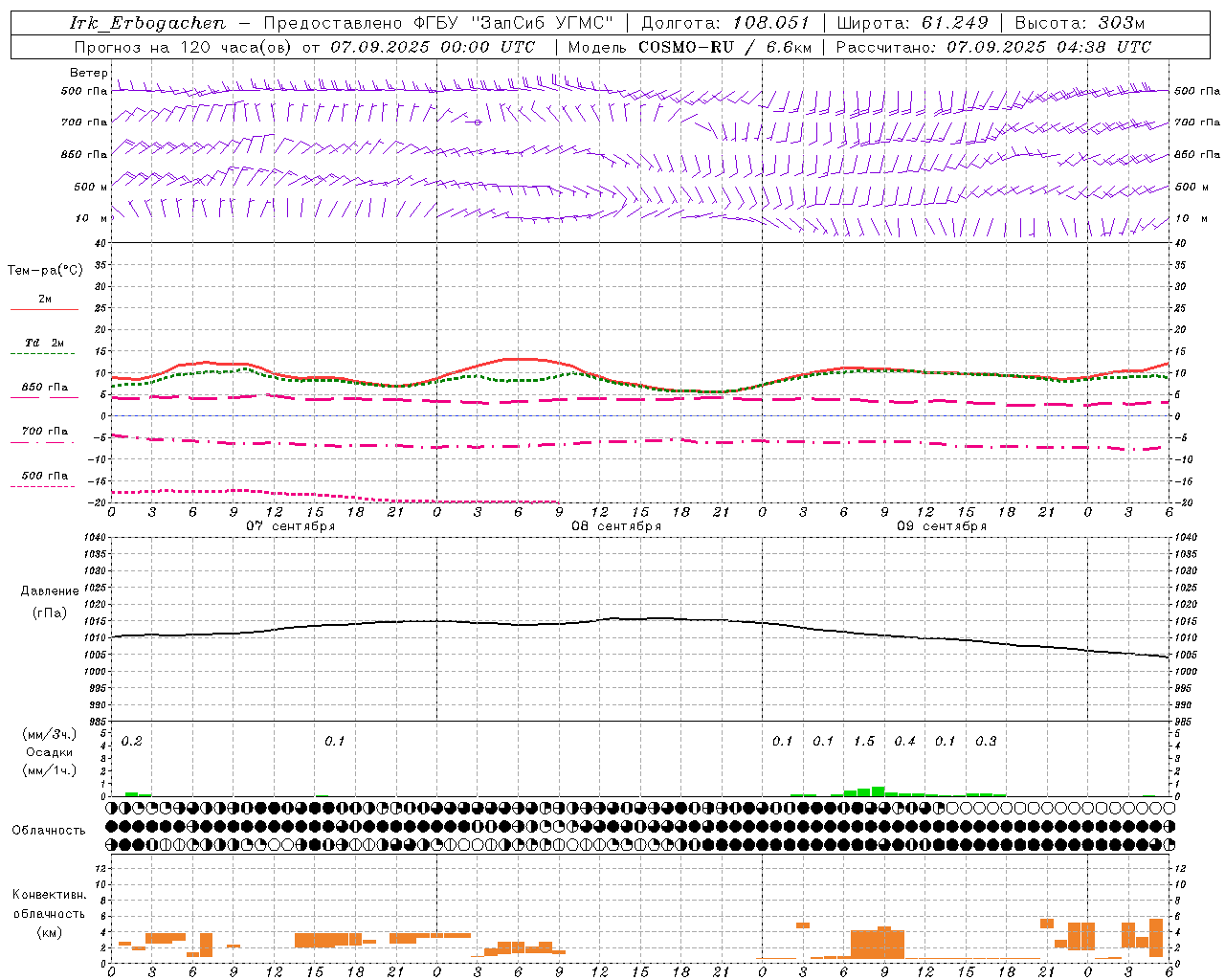This screenshot has height=980, width=1225.
Task: Click the (км) unit label under convective cloudiness
Action: [49, 932]
